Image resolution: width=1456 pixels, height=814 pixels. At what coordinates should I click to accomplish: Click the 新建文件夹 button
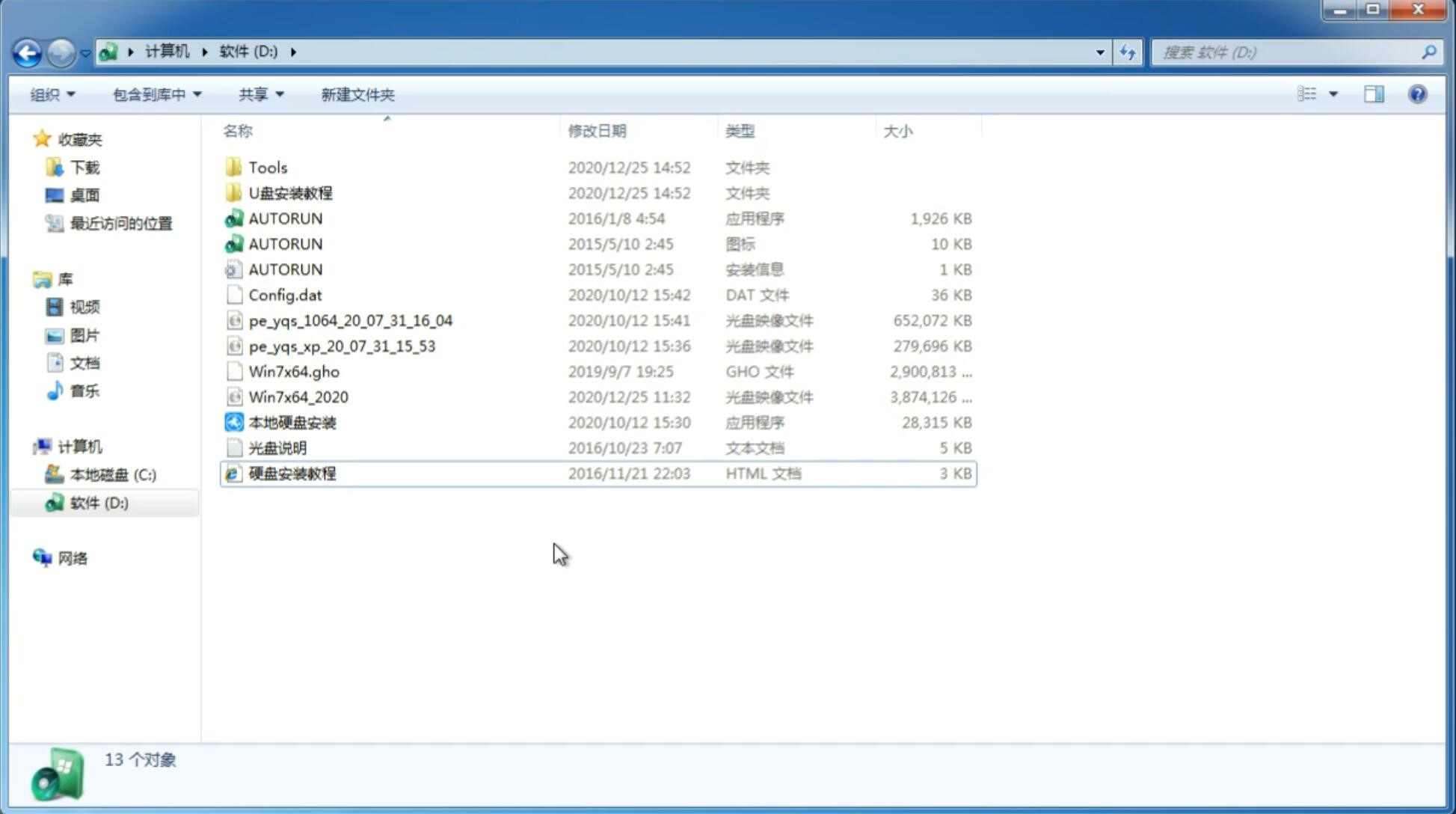pyautogui.click(x=357, y=94)
